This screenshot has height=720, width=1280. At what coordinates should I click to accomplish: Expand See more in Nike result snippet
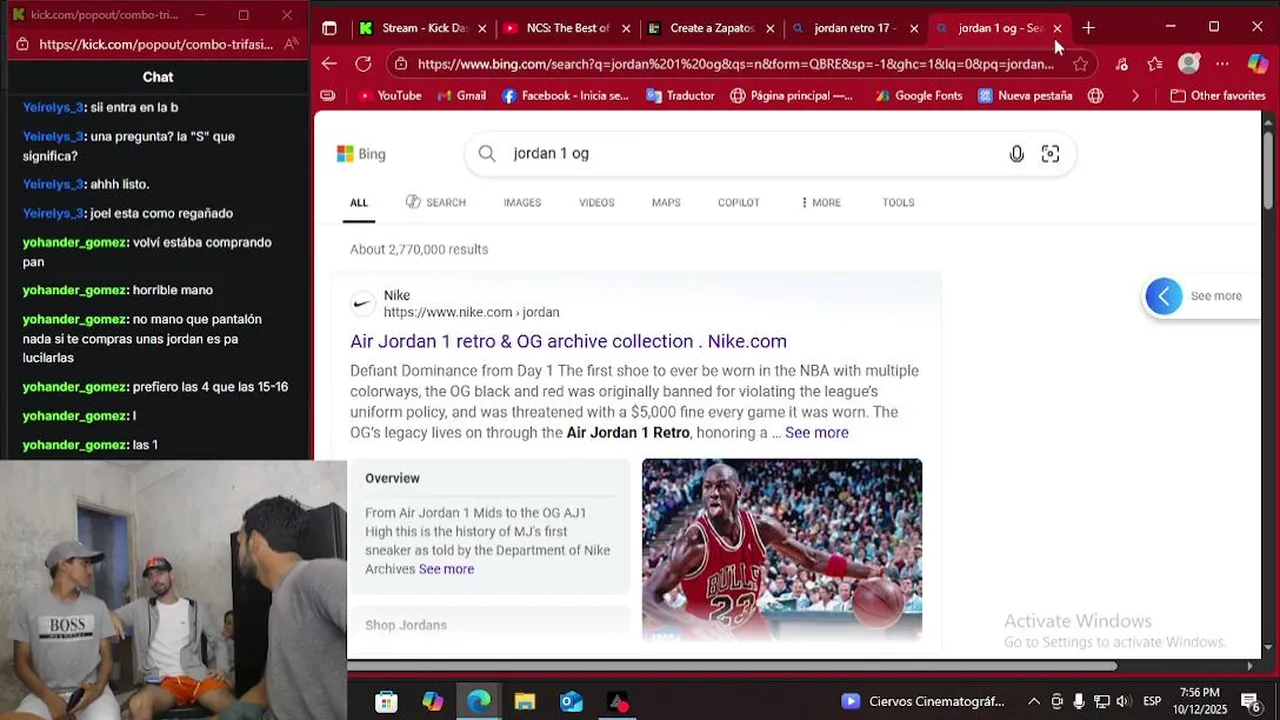[x=817, y=433]
